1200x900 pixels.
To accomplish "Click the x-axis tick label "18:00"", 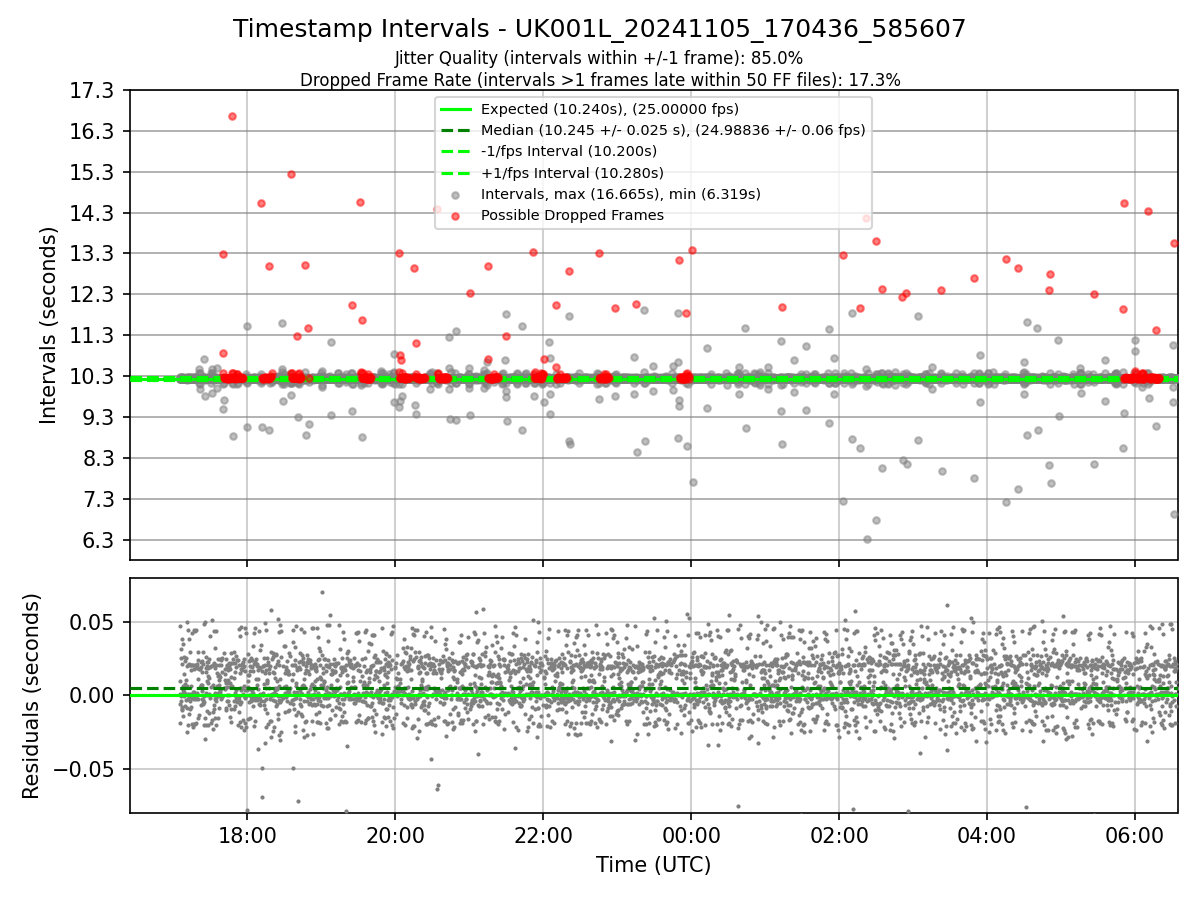I will pos(247,835).
